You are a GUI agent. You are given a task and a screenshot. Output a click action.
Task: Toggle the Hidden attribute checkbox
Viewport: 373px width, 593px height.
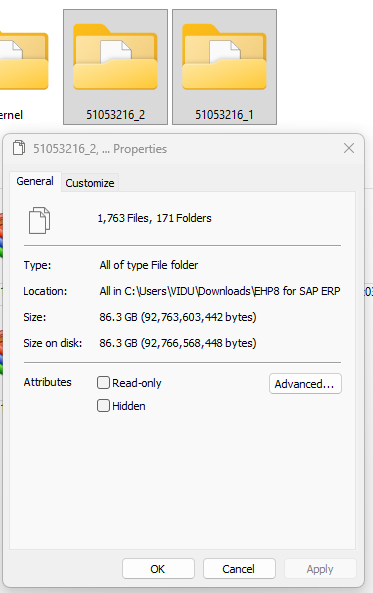pos(103,406)
